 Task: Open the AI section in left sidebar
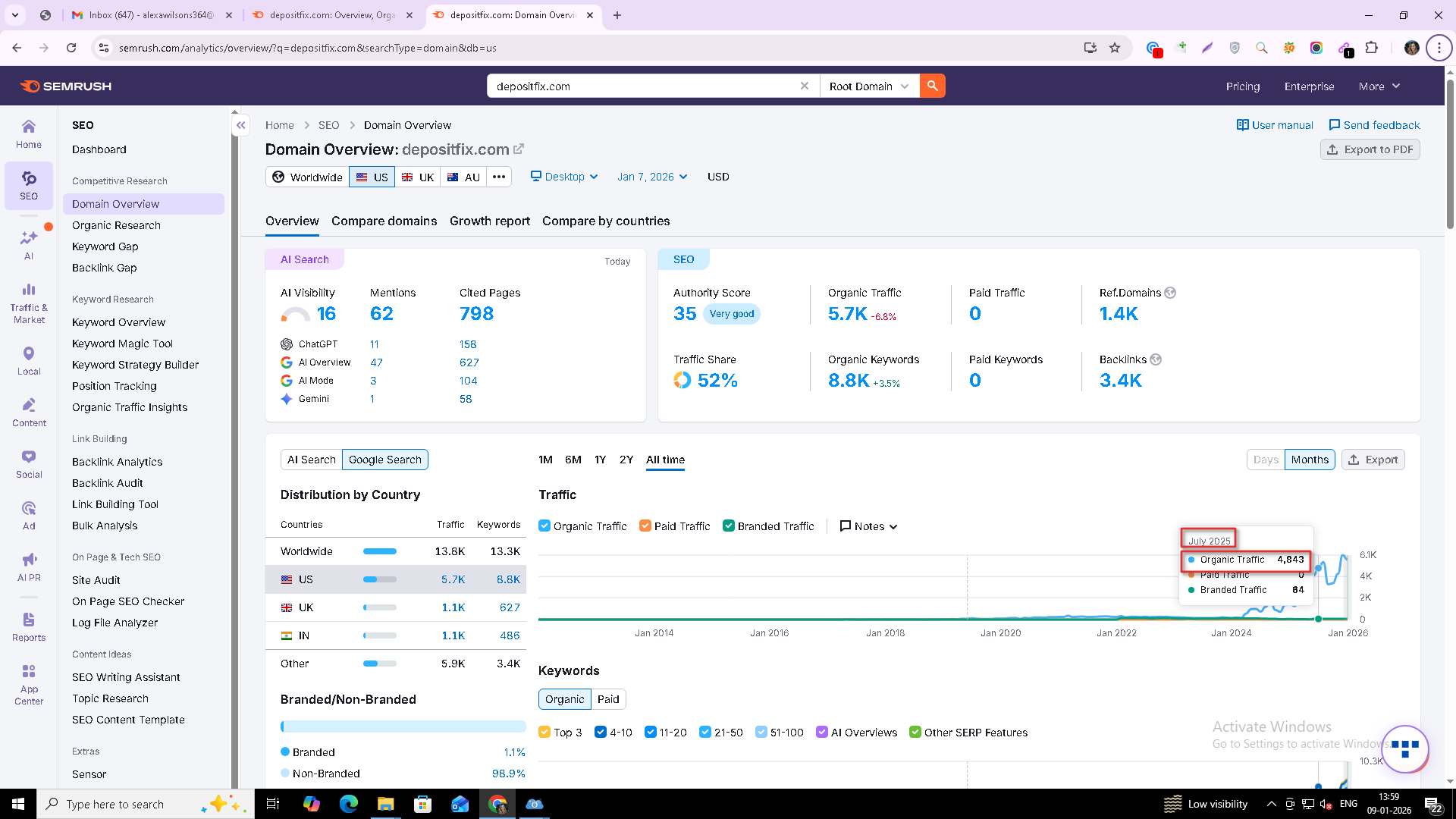click(29, 245)
